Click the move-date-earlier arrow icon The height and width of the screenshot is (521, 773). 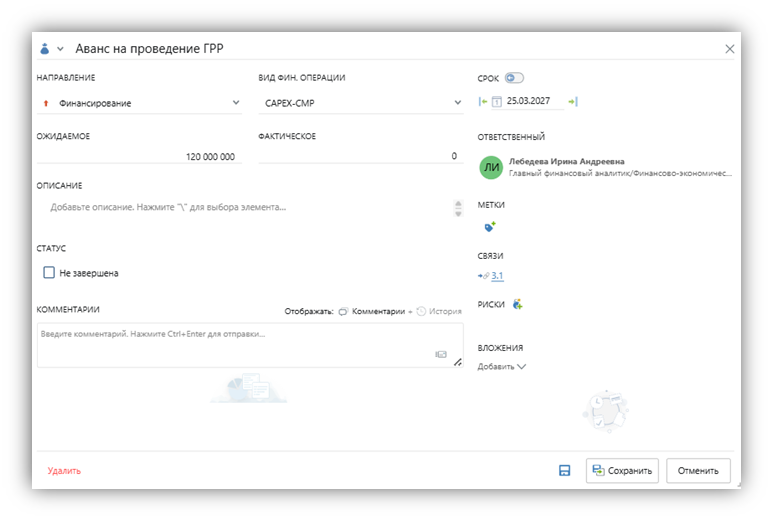click(x=483, y=102)
